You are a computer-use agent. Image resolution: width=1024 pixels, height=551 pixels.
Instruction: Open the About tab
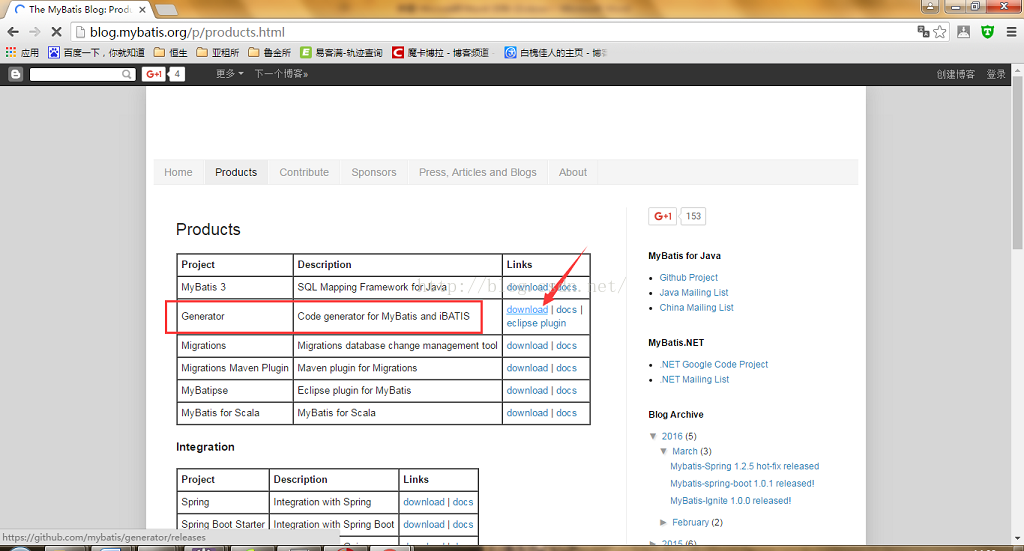point(573,172)
